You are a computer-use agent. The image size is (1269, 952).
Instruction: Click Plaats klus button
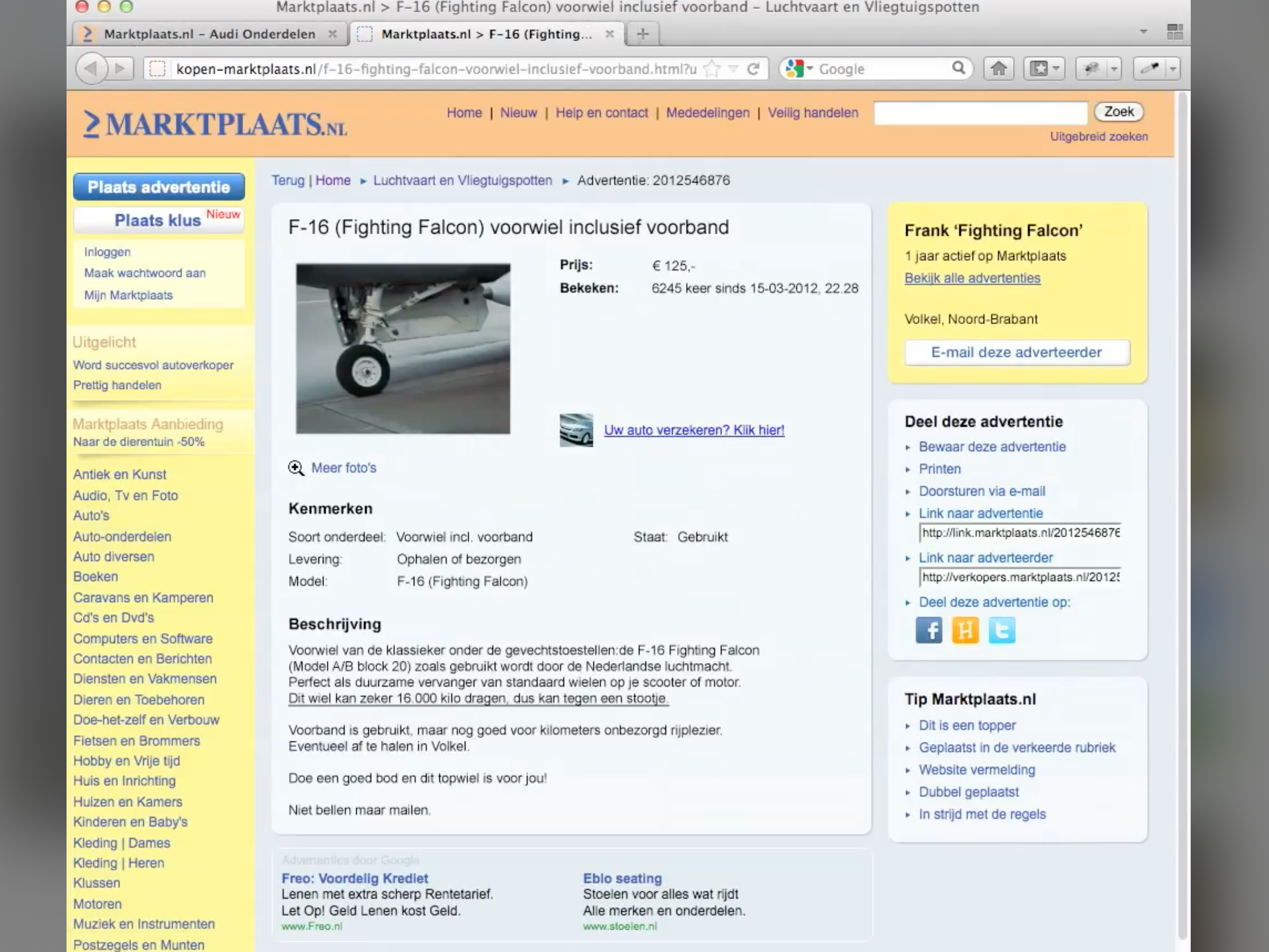(159, 220)
